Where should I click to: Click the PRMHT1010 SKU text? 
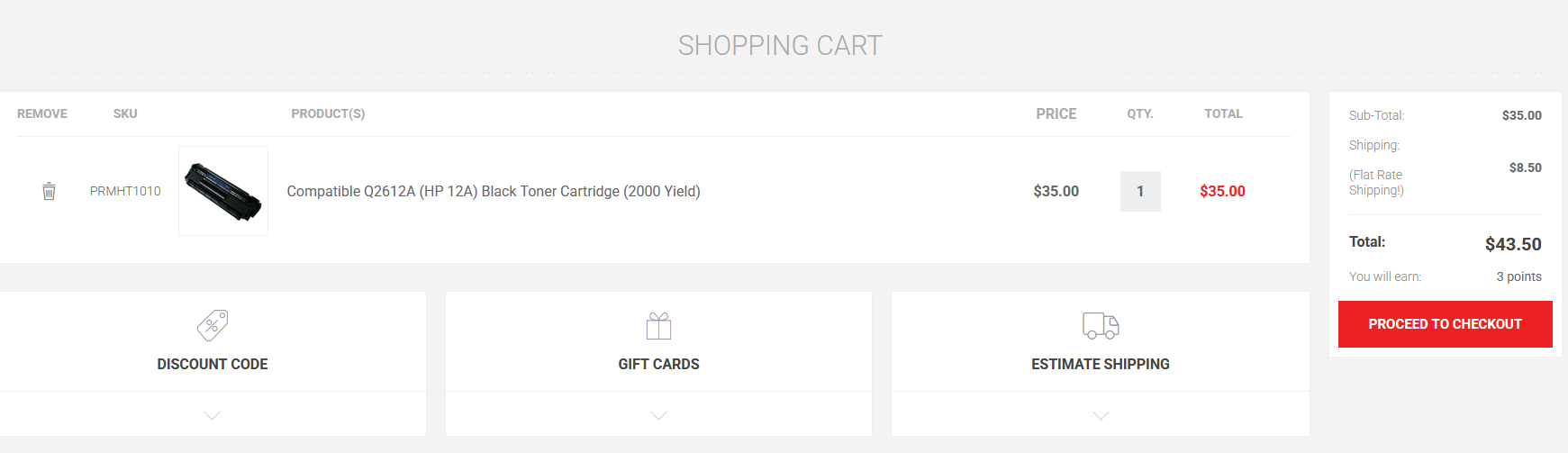pos(125,191)
